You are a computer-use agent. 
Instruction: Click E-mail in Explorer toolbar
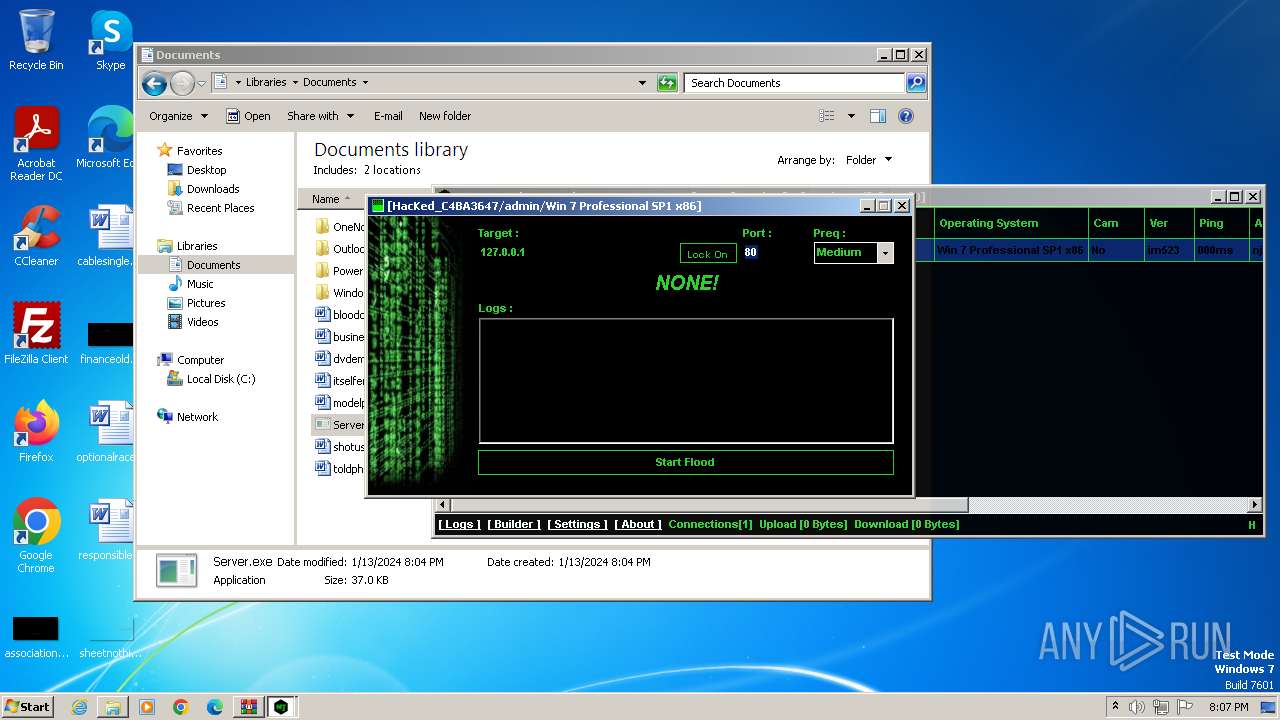pos(388,116)
